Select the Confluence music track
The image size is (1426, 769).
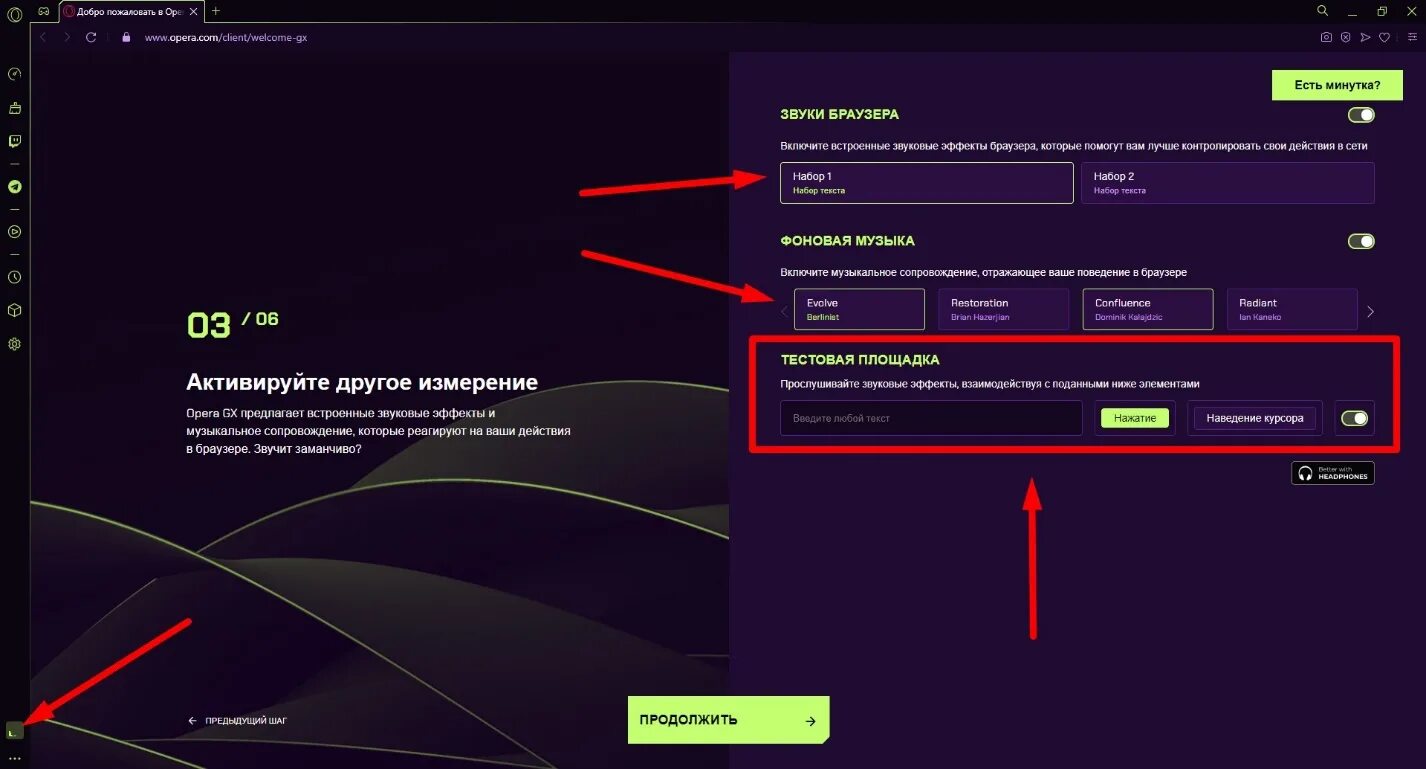coord(1148,309)
